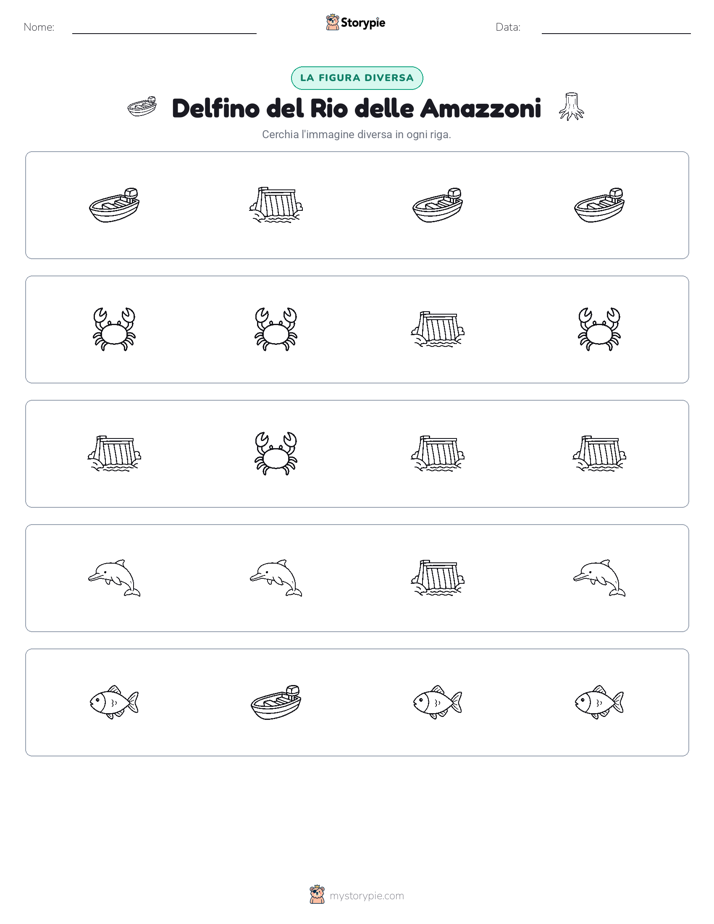Click the dam among crabs in row two
This screenshot has width=714, height=924.
click(x=437, y=329)
